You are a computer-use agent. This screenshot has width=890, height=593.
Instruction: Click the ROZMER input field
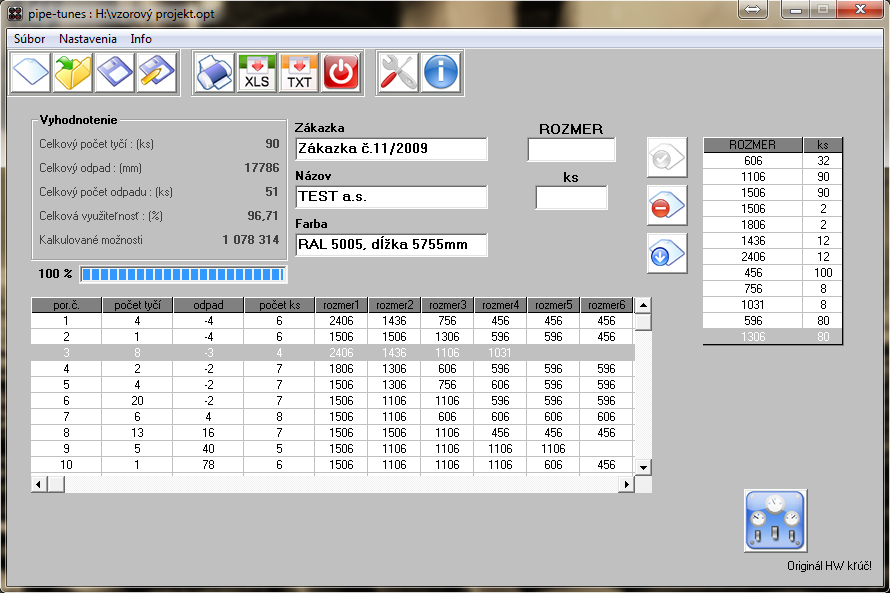571,150
